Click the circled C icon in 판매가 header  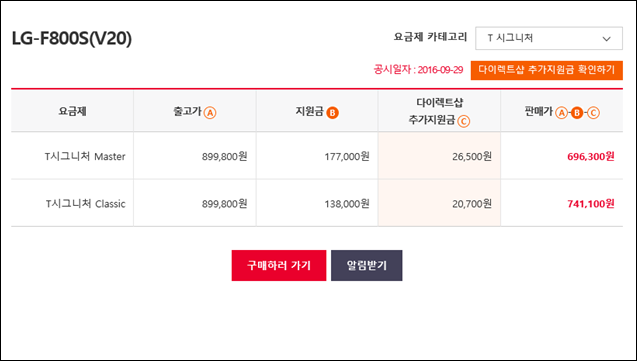coord(593,112)
